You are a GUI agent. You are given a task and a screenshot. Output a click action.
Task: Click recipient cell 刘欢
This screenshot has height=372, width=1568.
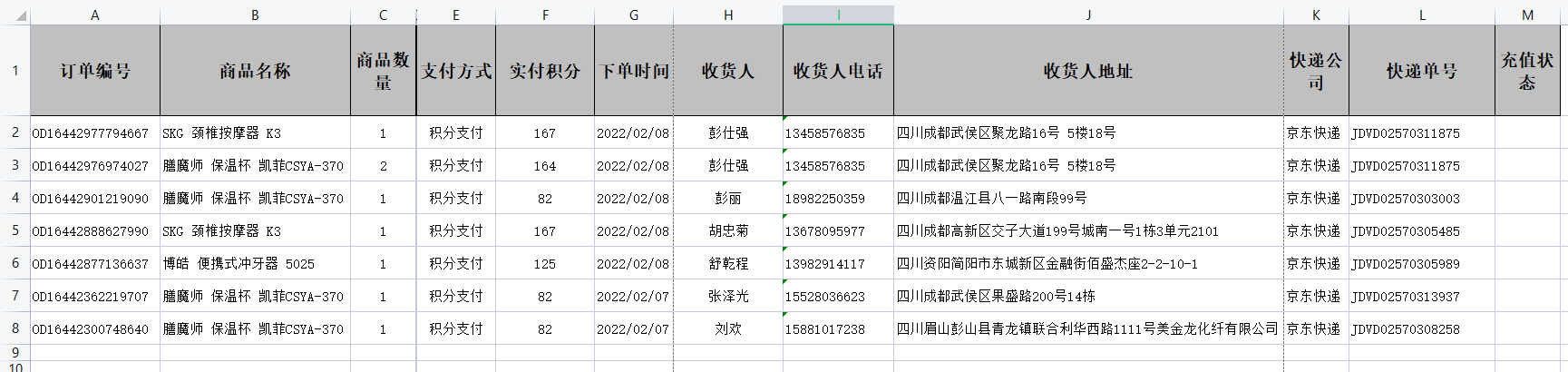(x=728, y=329)
